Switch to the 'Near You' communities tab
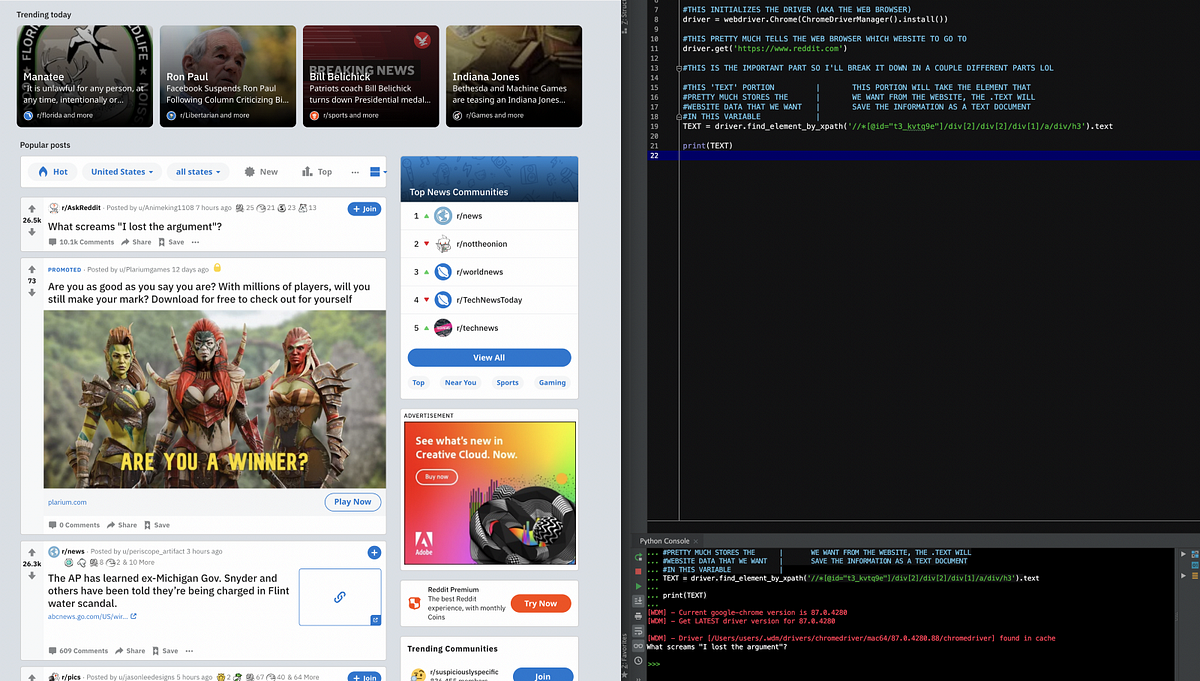Image resolution: width=1200 pixels, height=681 pixels. 460,383
